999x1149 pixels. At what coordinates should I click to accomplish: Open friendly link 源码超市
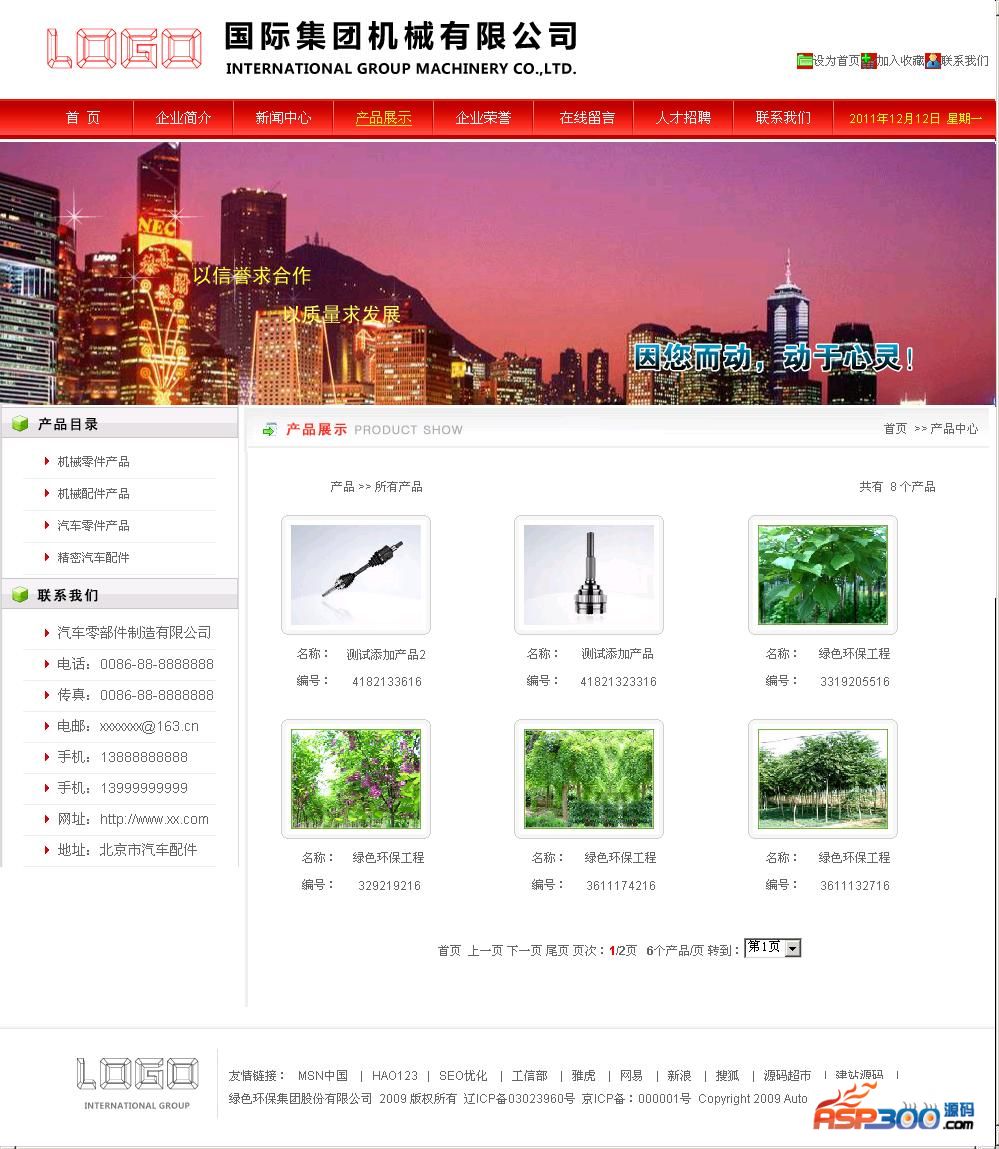click(787, 1076)
